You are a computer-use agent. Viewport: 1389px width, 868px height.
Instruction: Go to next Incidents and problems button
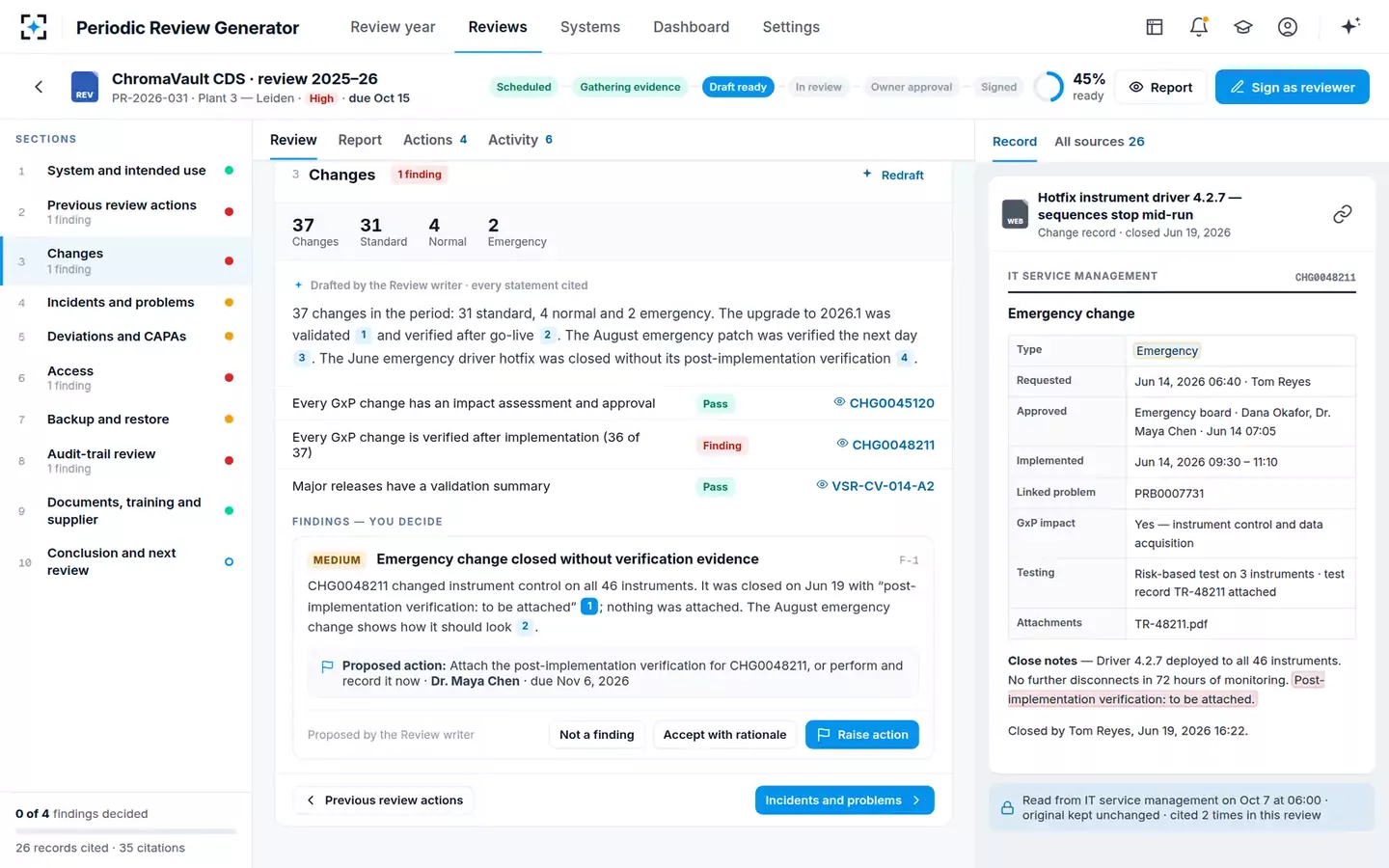coord(844,800)
